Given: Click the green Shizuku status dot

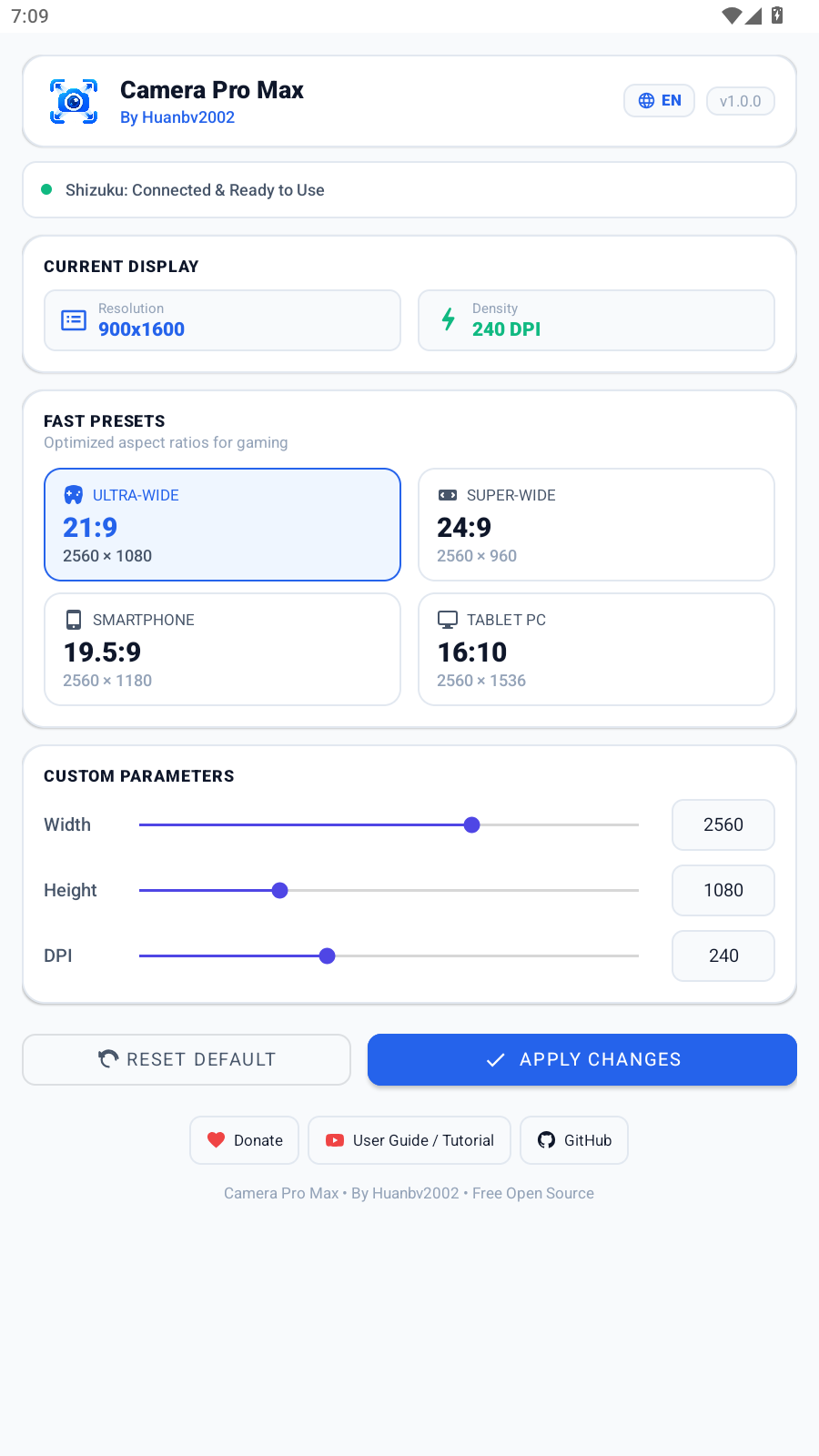Looking at the screenshot, I should coord(46,190).
